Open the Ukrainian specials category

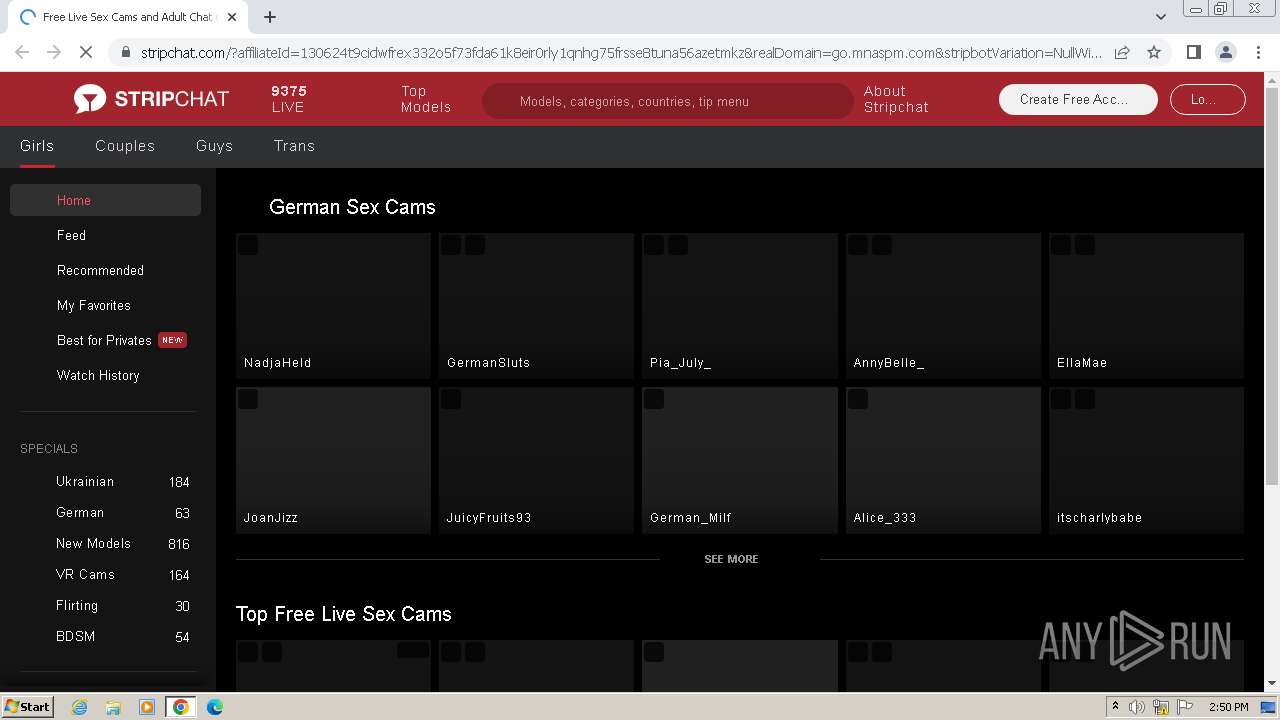[x=105, y=482]
